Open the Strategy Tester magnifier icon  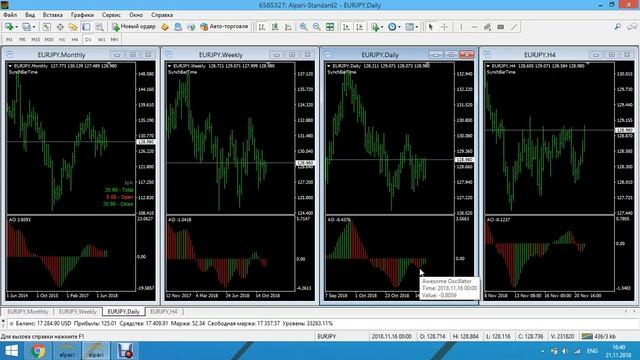coord(99,27)
